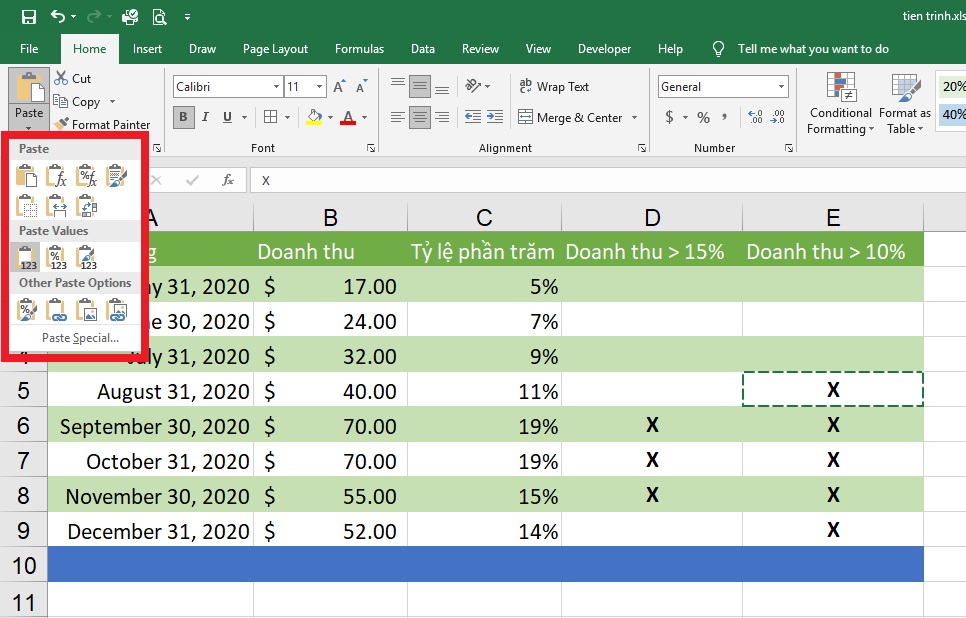Click Merge & Center button

pos(570,117)
